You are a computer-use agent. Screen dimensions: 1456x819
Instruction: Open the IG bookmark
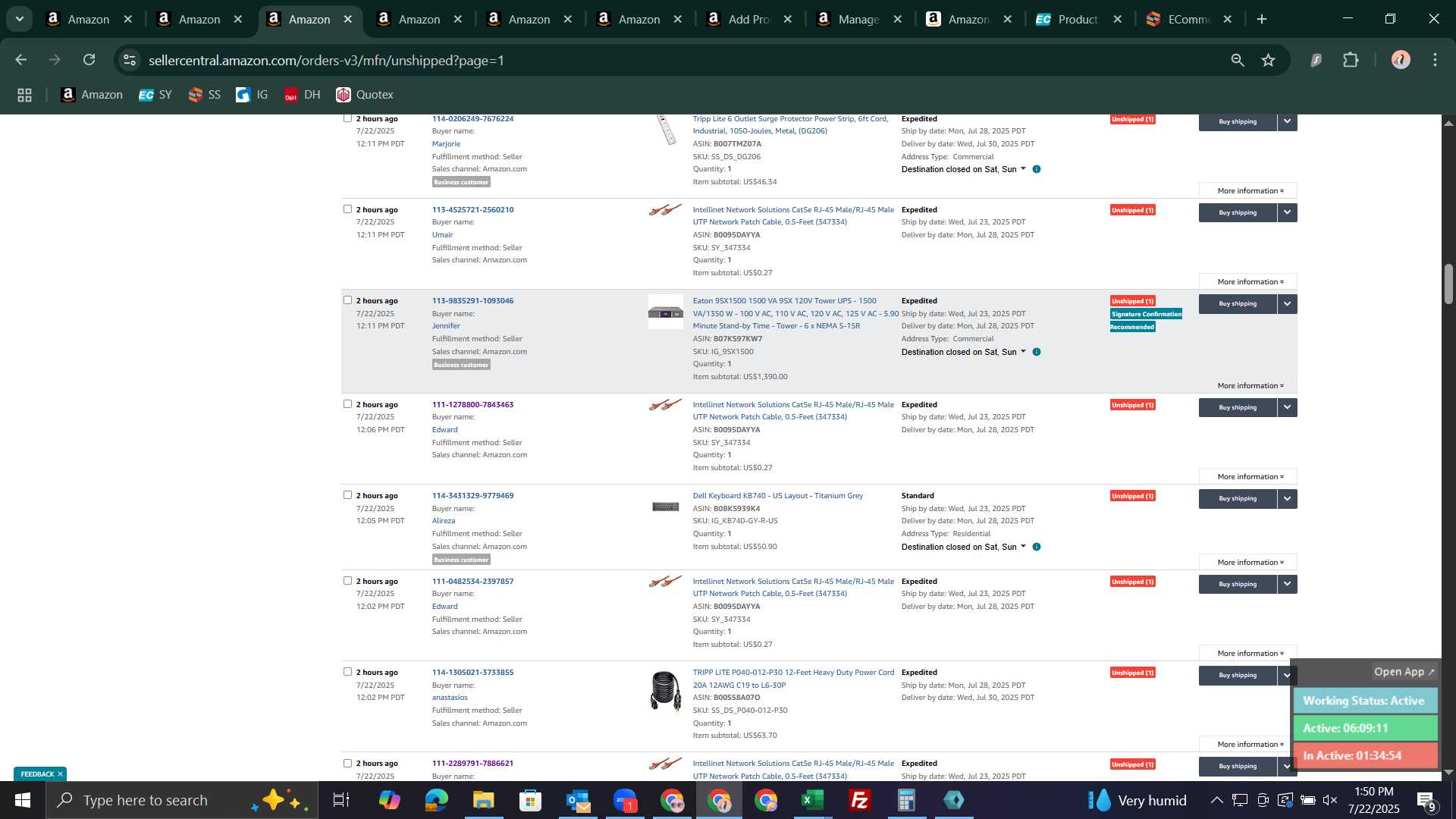tap(252, 95)
